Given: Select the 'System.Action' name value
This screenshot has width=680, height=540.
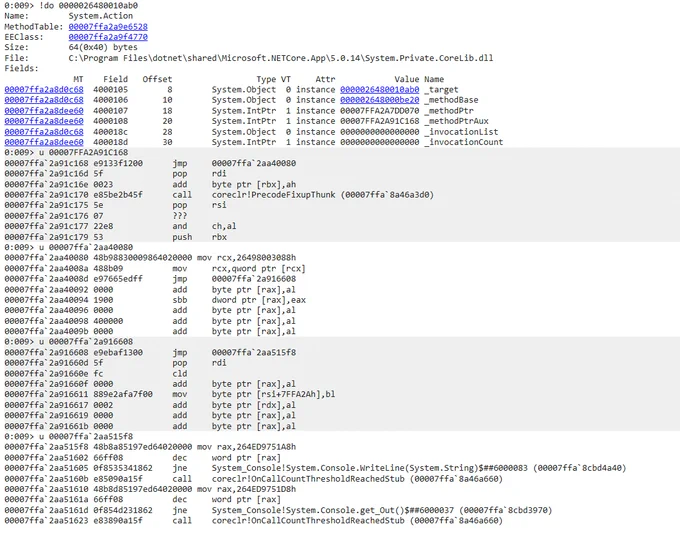Looking at the screenshot, I should (101, 16).
